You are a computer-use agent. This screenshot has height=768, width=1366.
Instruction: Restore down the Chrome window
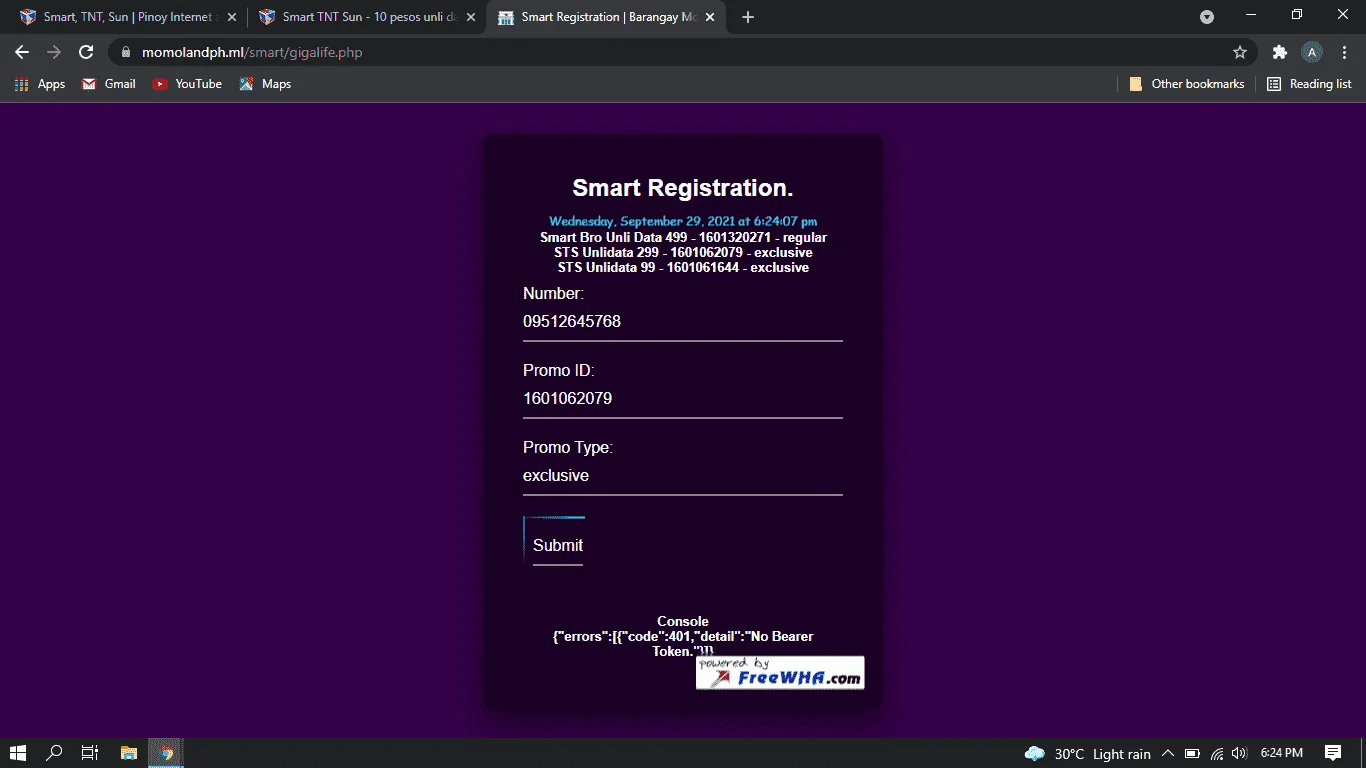point(1297,15)
